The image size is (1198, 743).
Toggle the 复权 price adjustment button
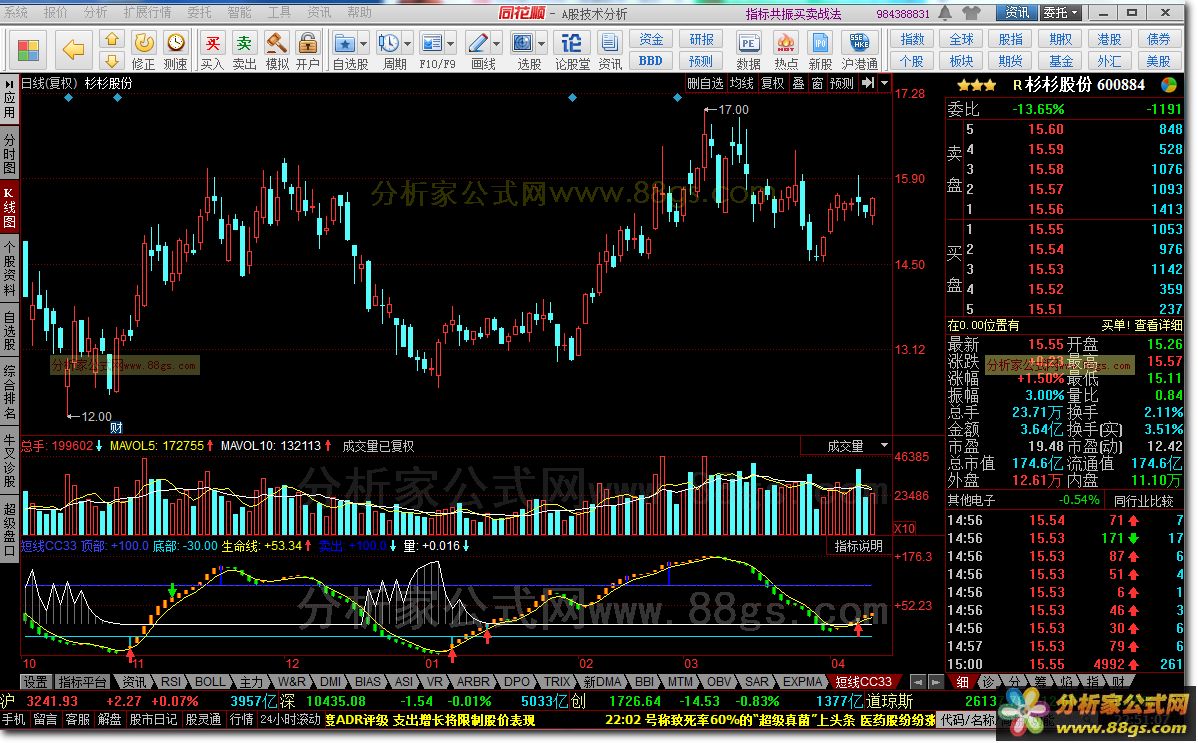point(772,83)
